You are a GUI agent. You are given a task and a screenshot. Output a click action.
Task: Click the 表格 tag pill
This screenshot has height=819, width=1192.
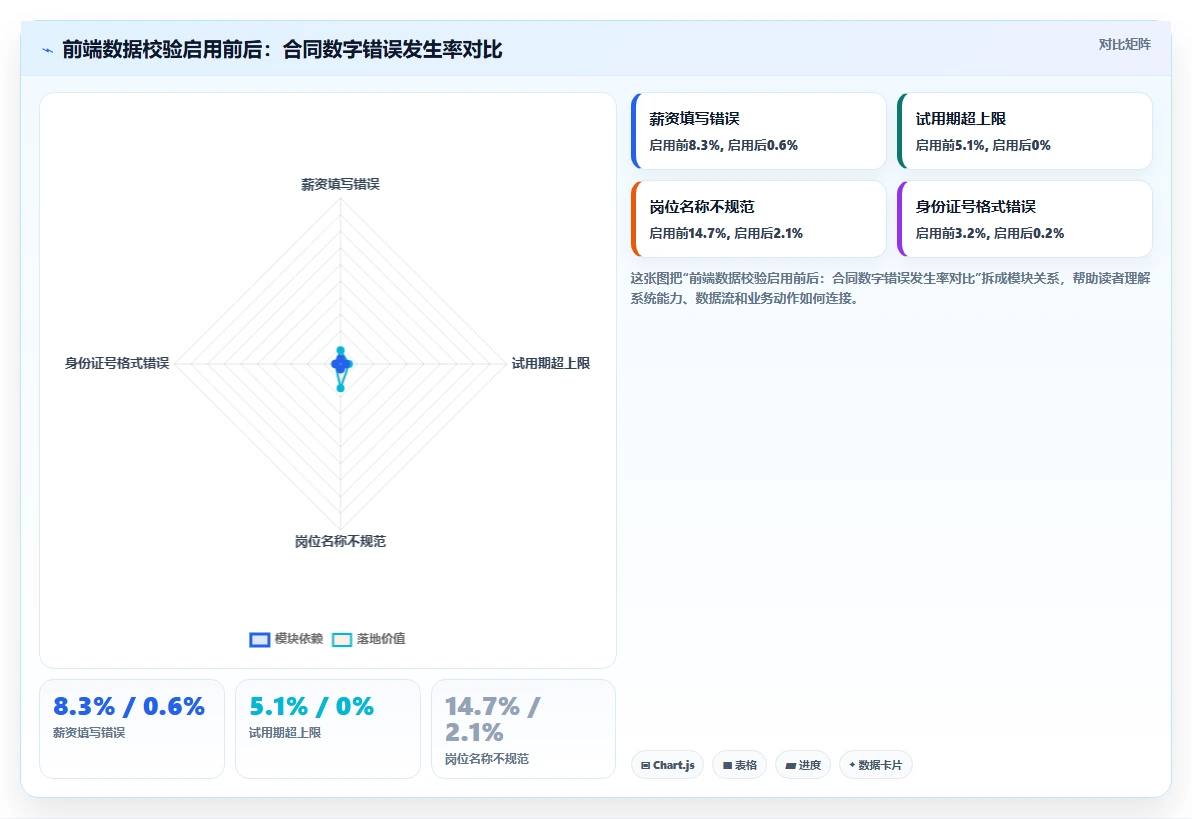coord(739,765)
